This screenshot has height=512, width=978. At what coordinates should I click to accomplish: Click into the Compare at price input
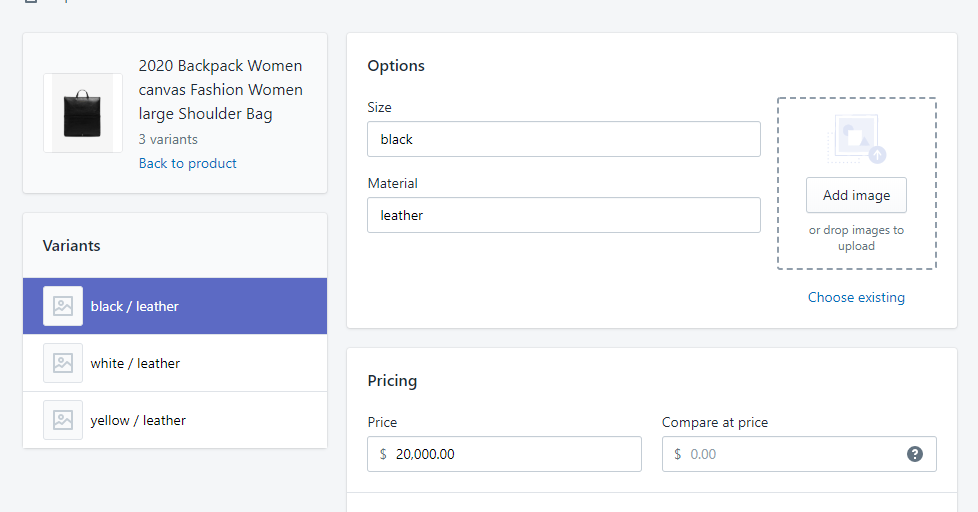click(790, 454)
